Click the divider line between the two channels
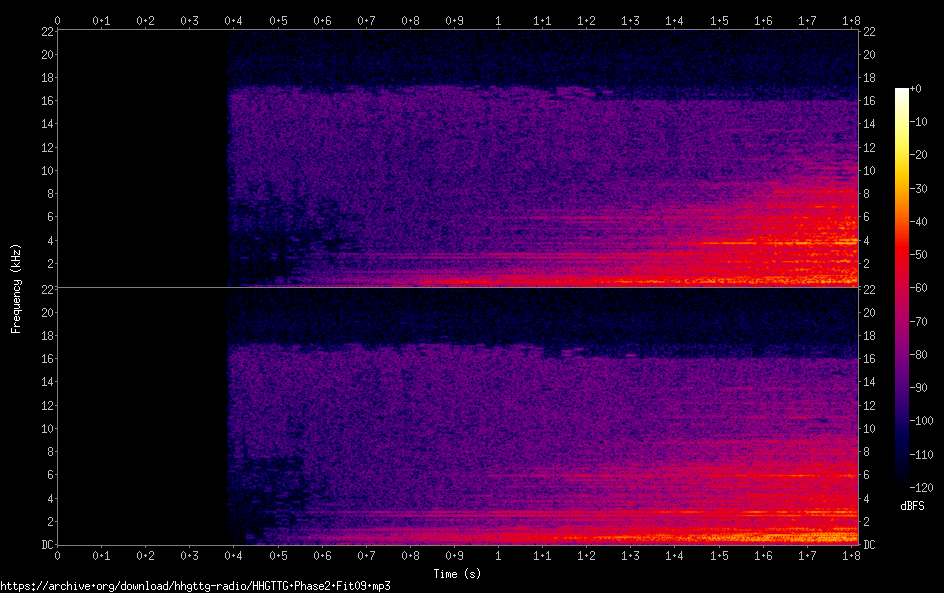This screenshot has height=593, width=944. (457, 287)
